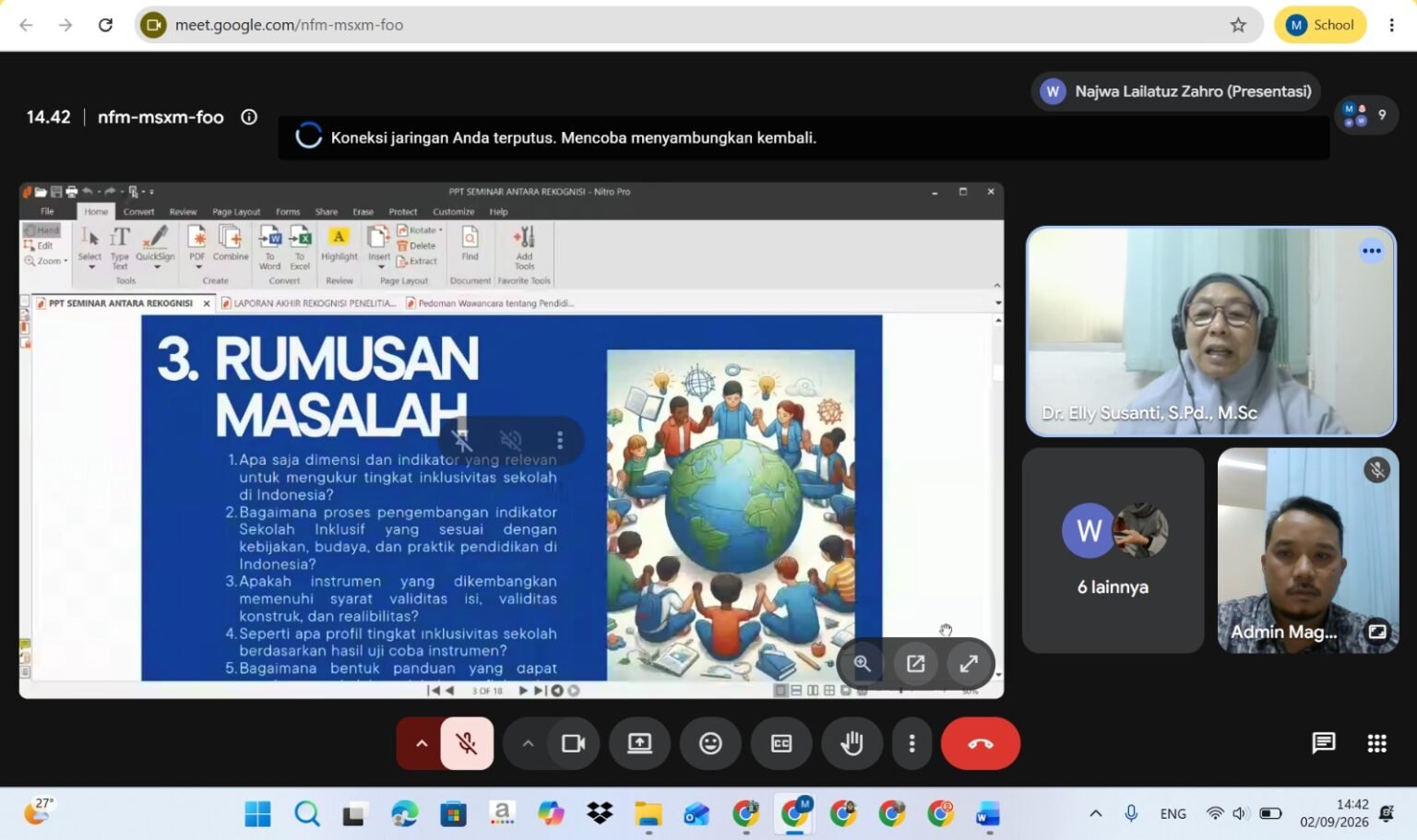This screenshot has height=840, width=1417.
Task: Unmute microphone in Meet controls
Action: (x=467, y=743)
